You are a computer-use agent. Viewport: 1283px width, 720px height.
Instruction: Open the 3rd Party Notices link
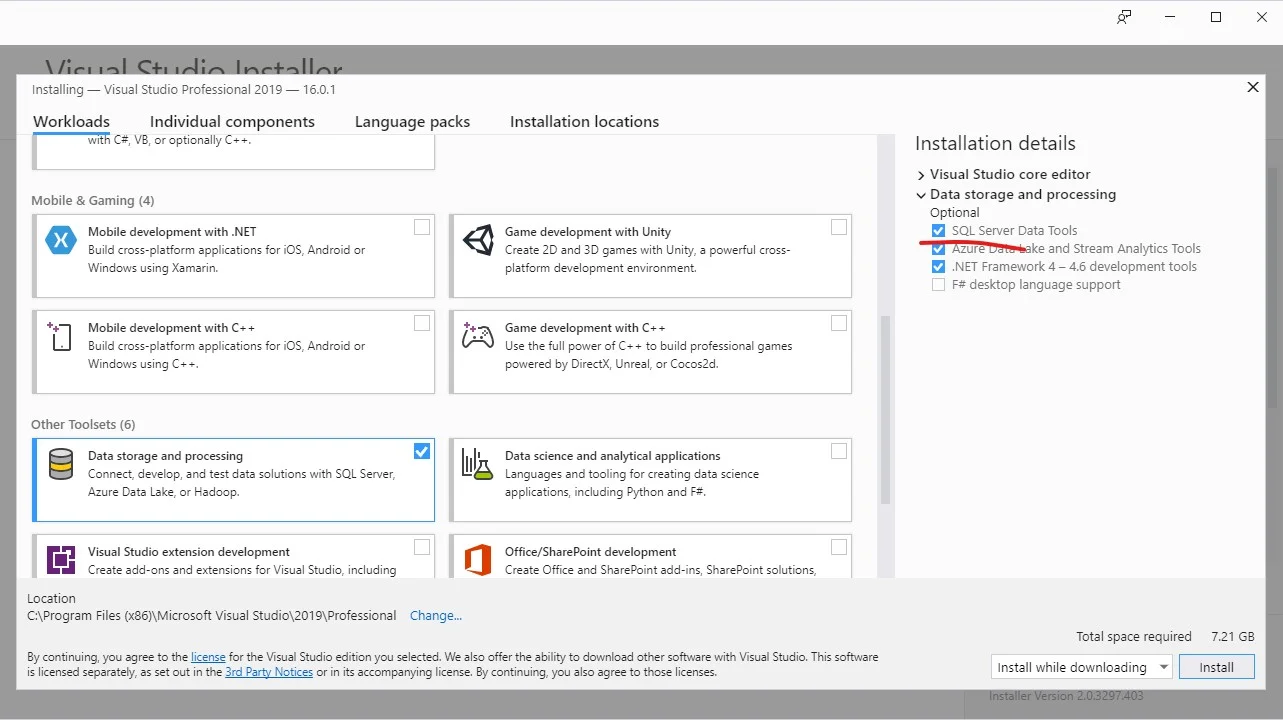[x=269, y=672]
